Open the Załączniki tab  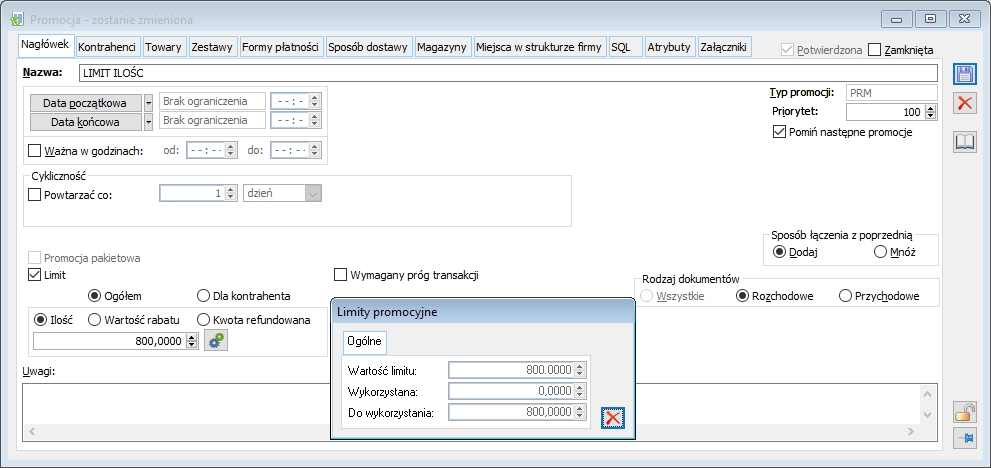[x=723, y=47]
